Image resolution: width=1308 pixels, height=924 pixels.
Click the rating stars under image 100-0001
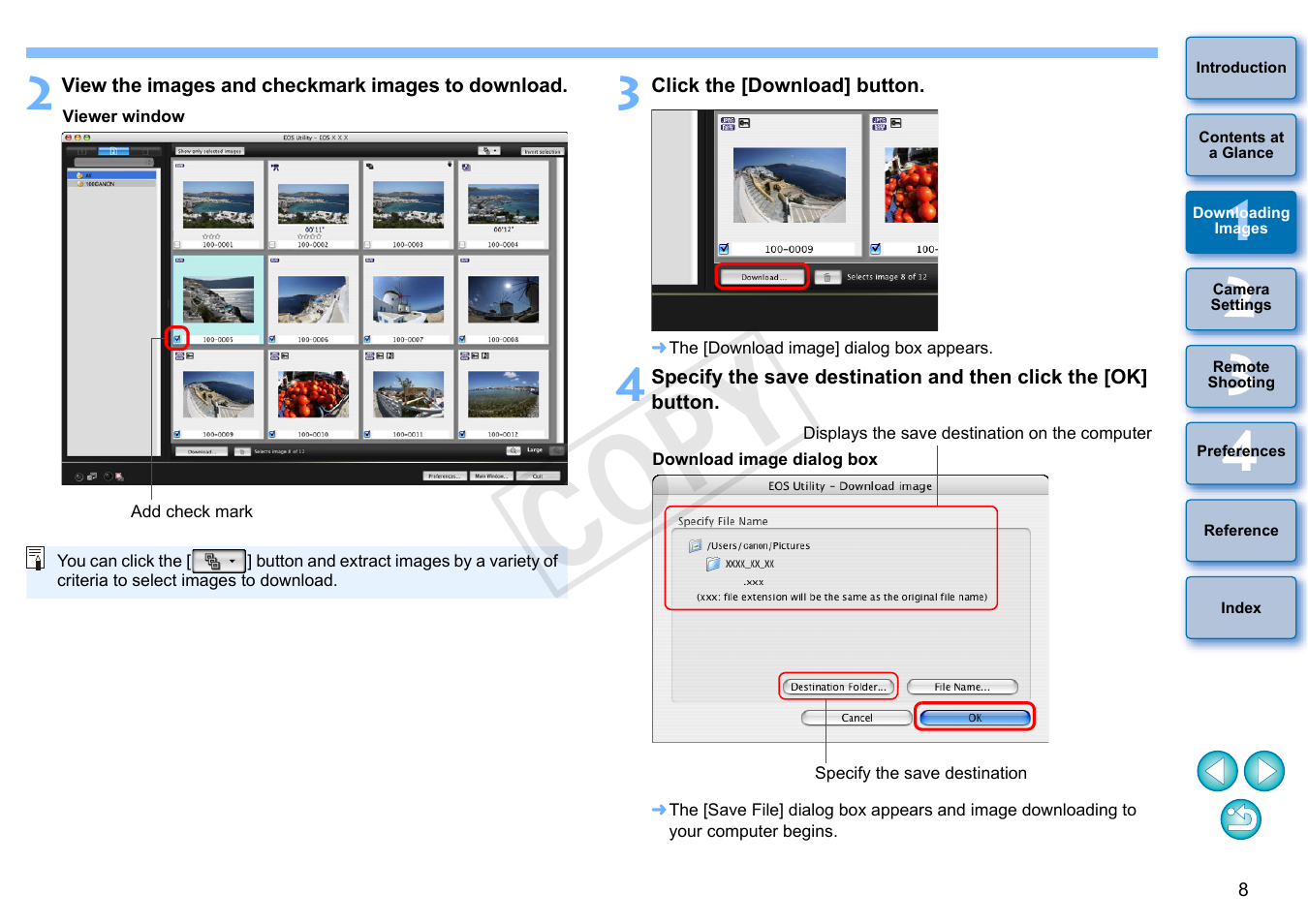[x=211, y=236]
